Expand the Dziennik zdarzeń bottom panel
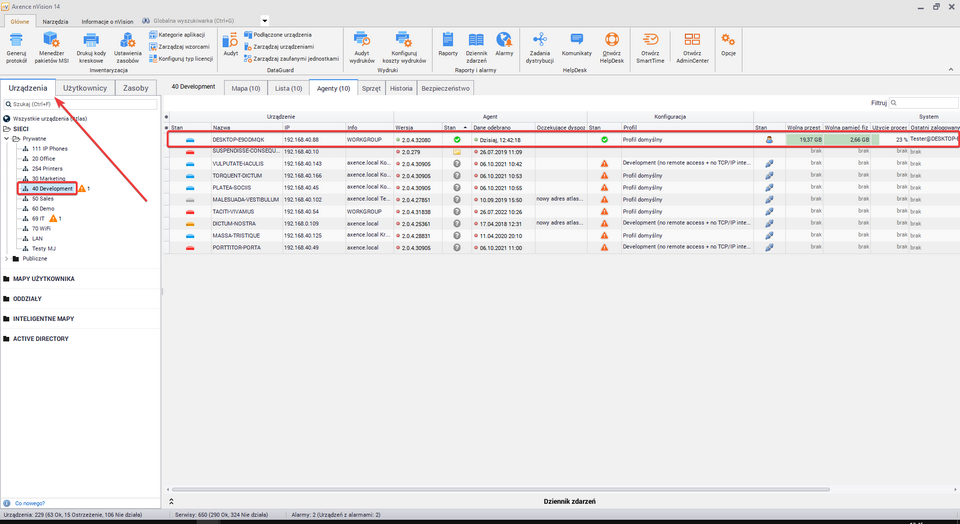 click(170, 500)
